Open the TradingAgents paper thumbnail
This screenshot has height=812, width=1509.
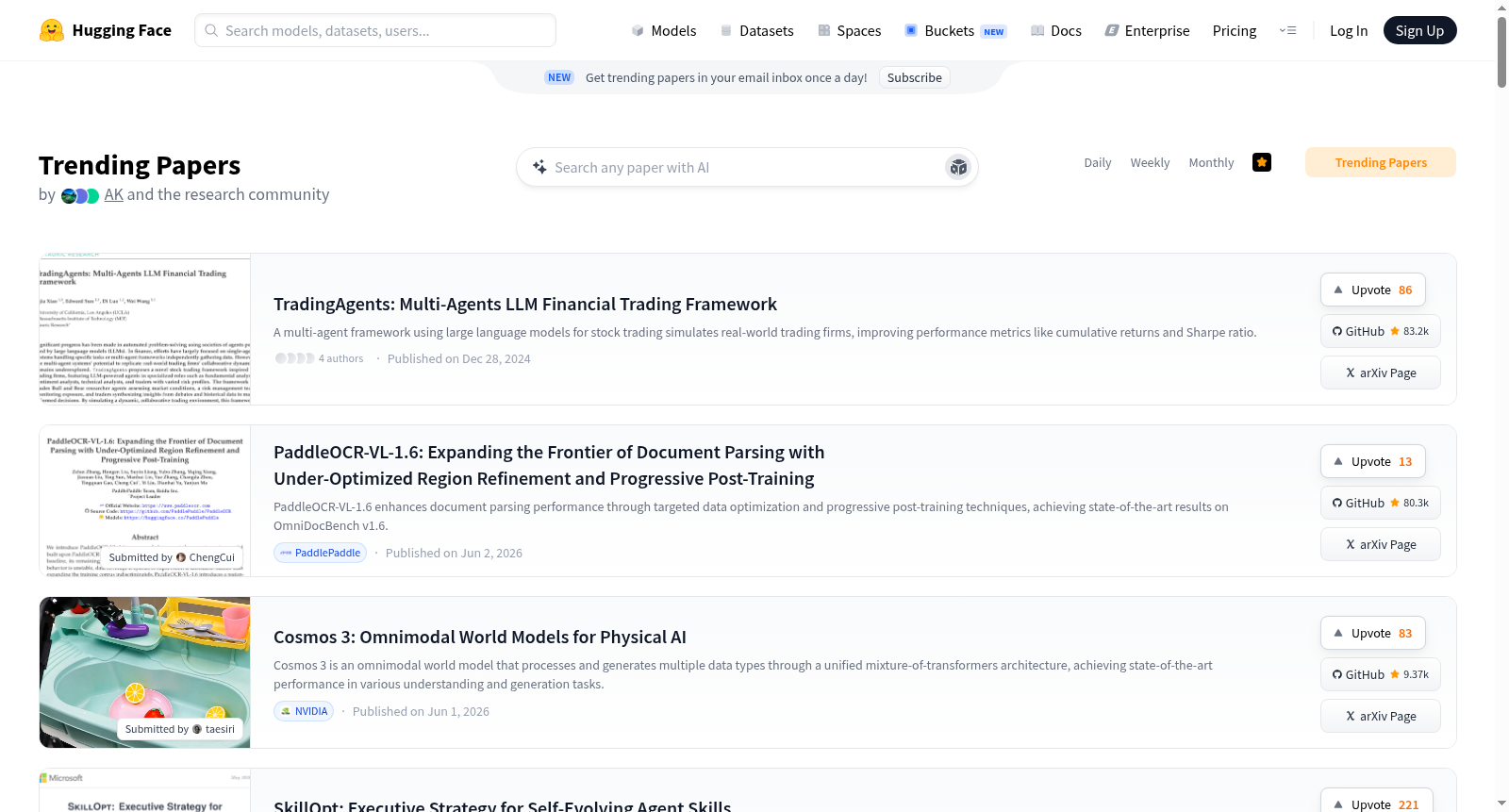(x=145, y=329)
